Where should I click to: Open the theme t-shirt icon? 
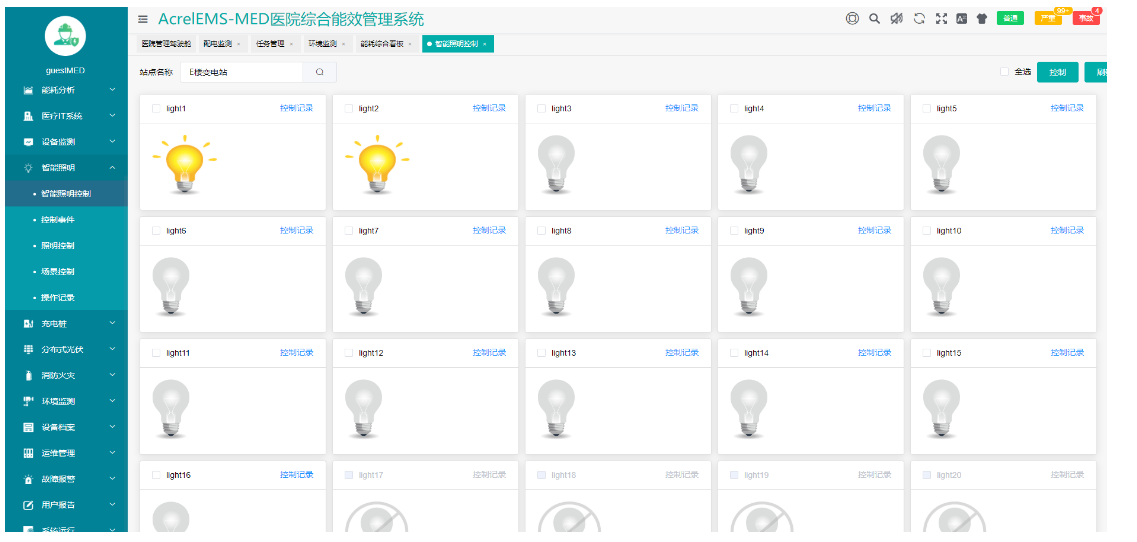pos(982,18)
